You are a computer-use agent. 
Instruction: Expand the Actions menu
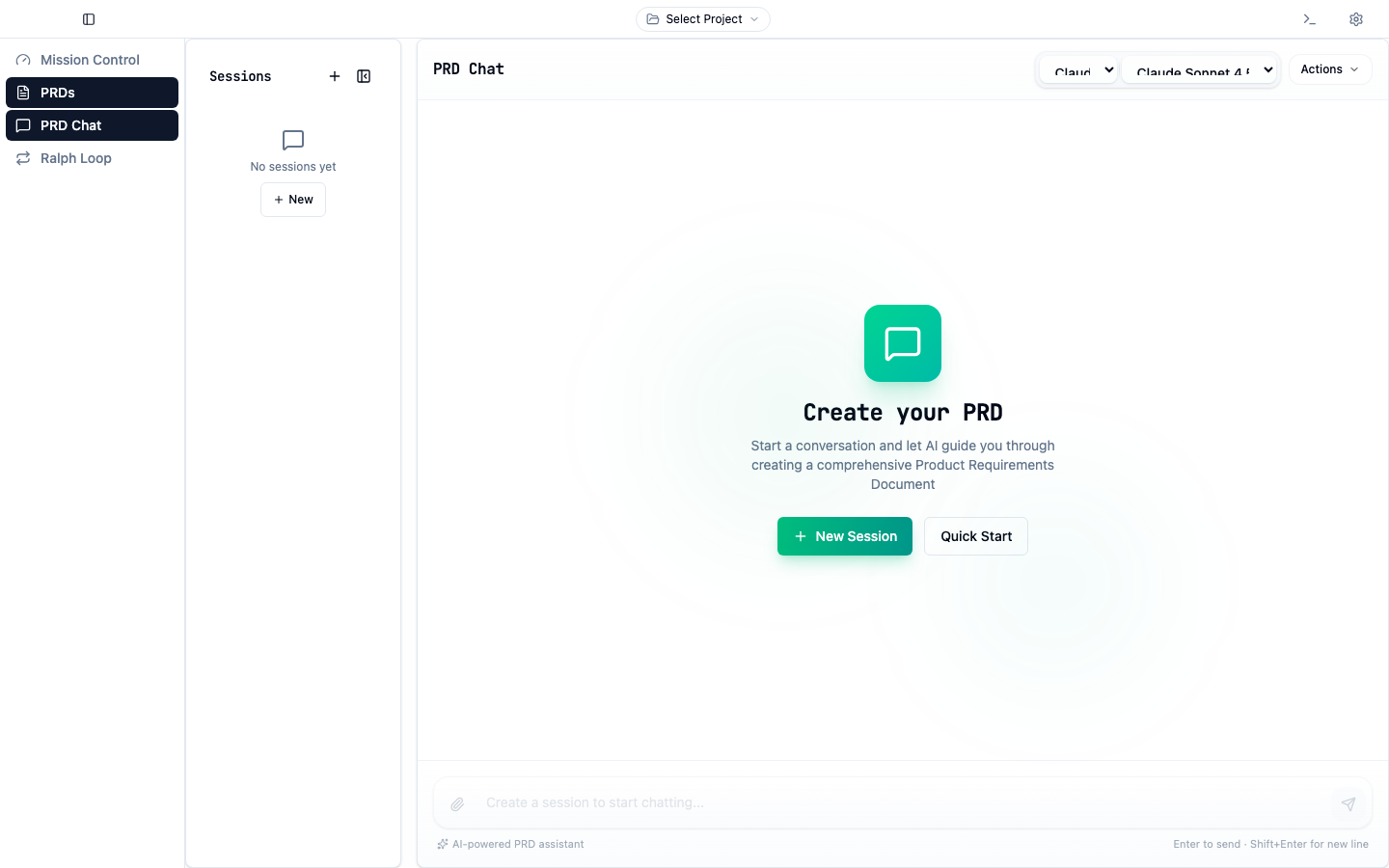point(1329,69)
